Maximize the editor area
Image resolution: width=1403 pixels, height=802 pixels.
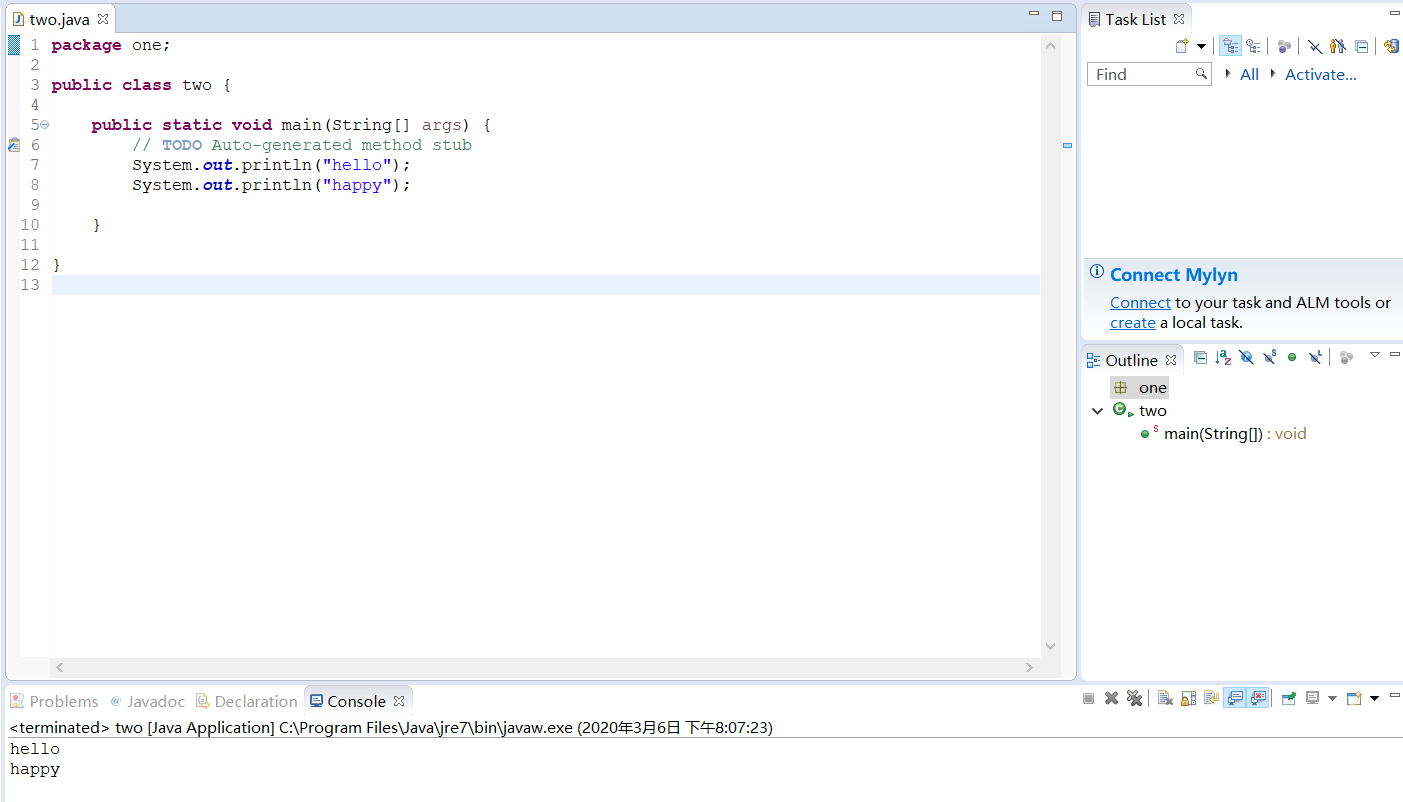pyautogui.click(x=1057, y=15)
